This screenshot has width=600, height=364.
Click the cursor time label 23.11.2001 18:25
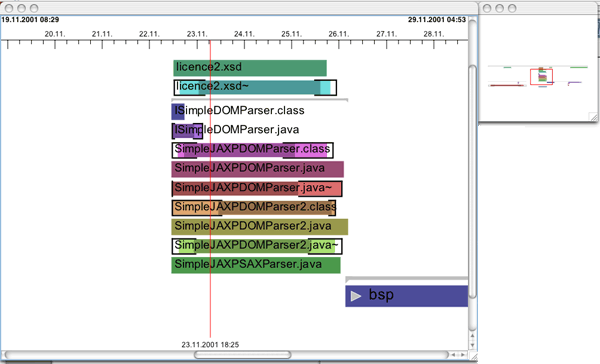click(x=210, y=344)
